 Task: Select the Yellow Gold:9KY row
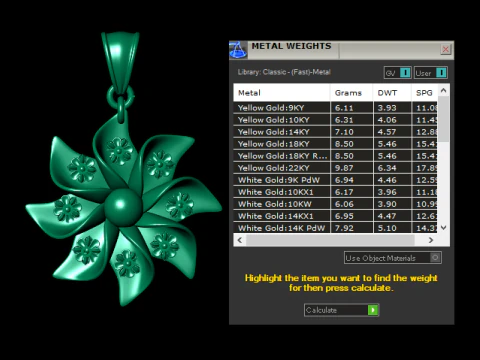tap(335, 108)
